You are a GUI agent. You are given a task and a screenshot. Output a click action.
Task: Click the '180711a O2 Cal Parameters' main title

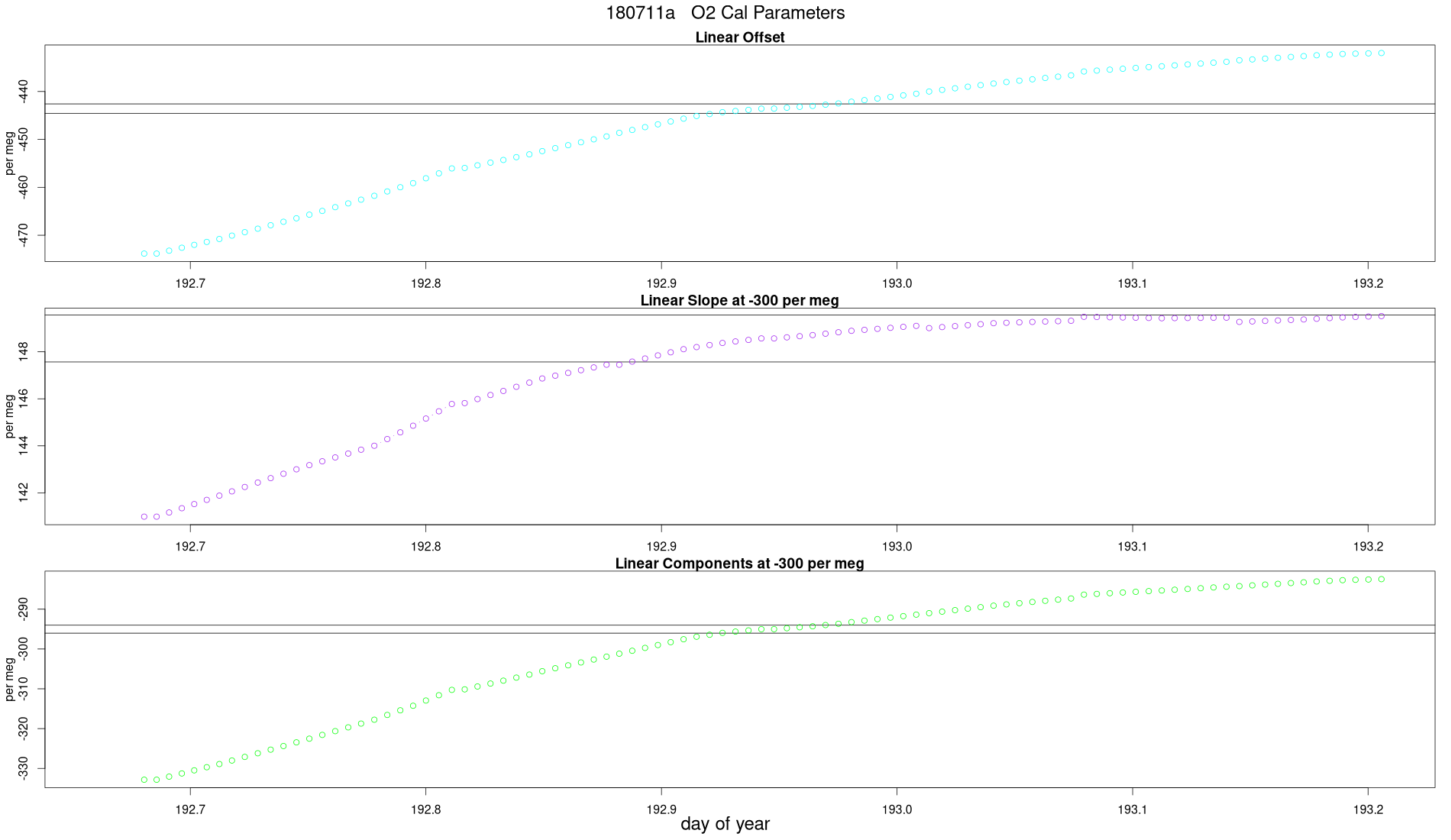pos(725,13)
